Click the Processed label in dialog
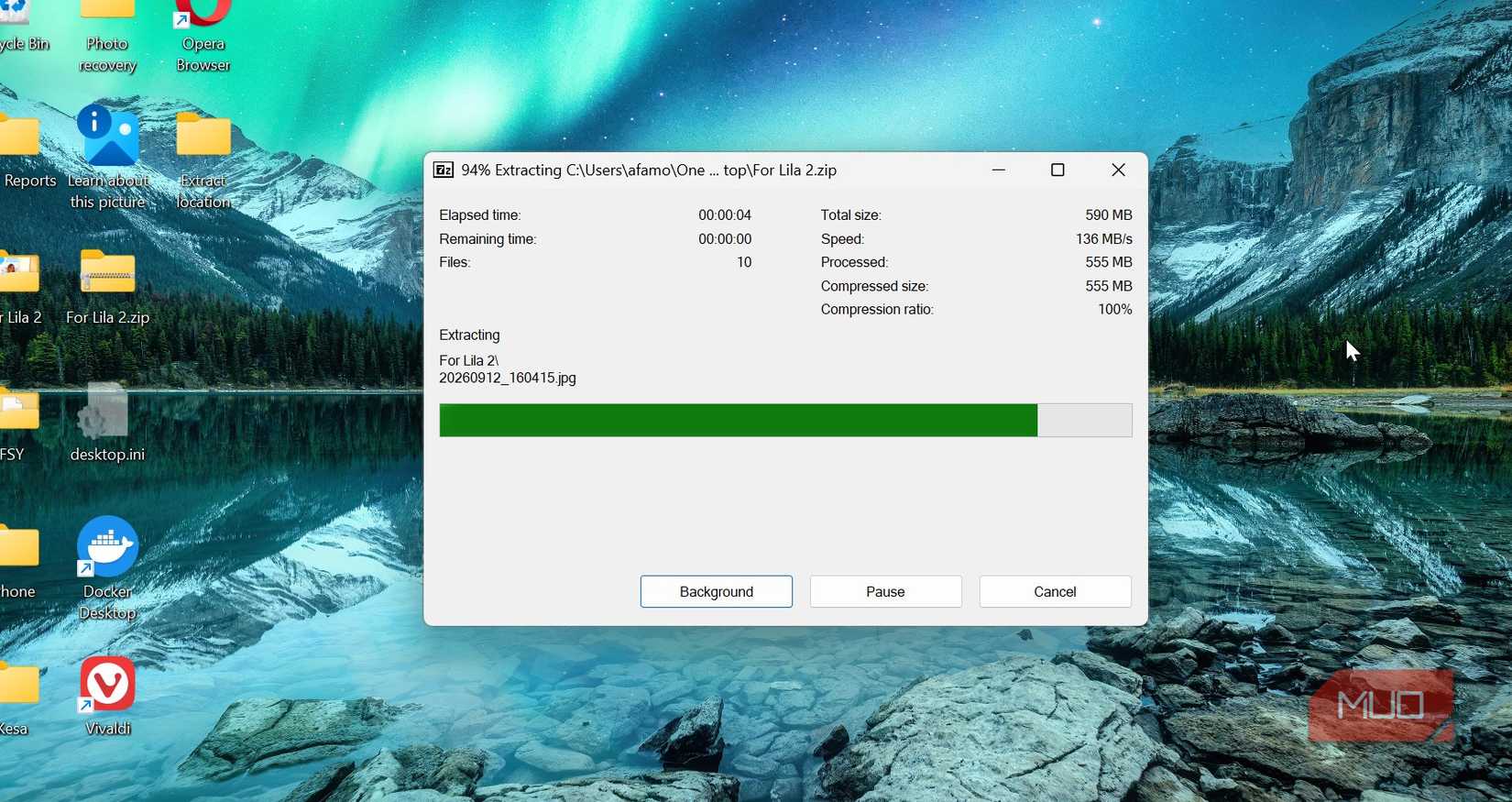 pos(854,262)
